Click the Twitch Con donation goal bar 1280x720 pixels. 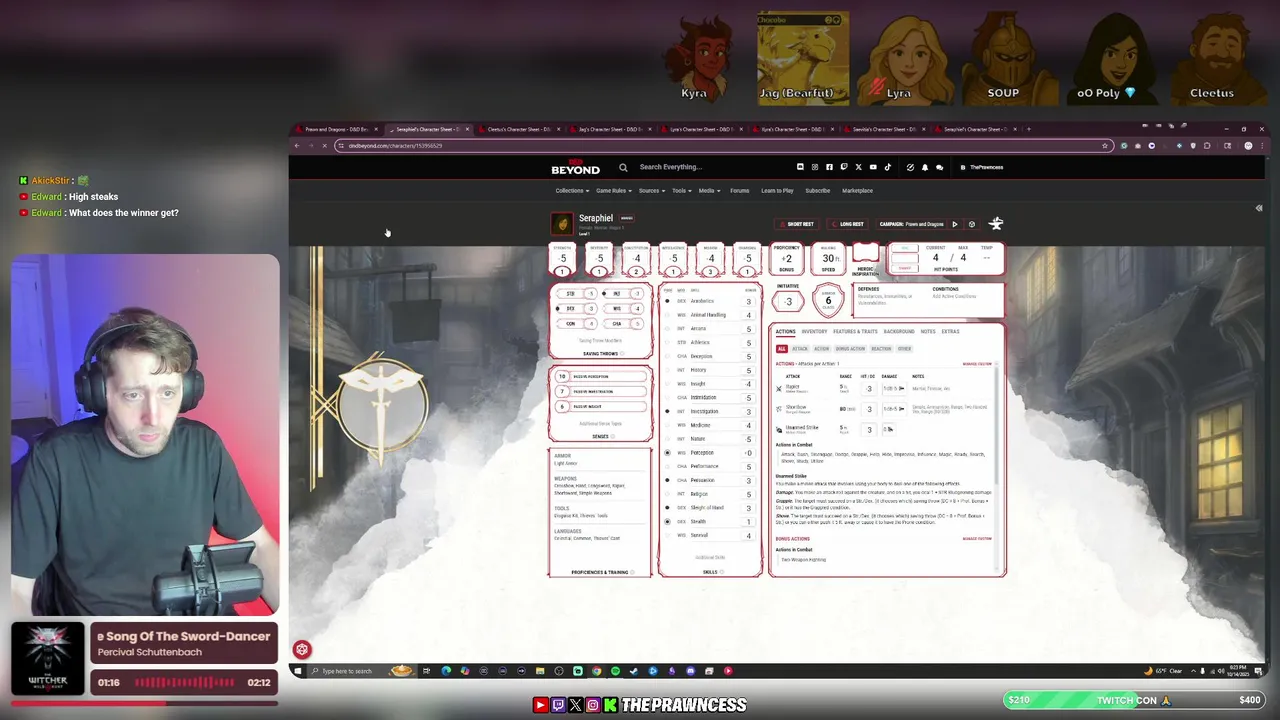point(1135,700)
